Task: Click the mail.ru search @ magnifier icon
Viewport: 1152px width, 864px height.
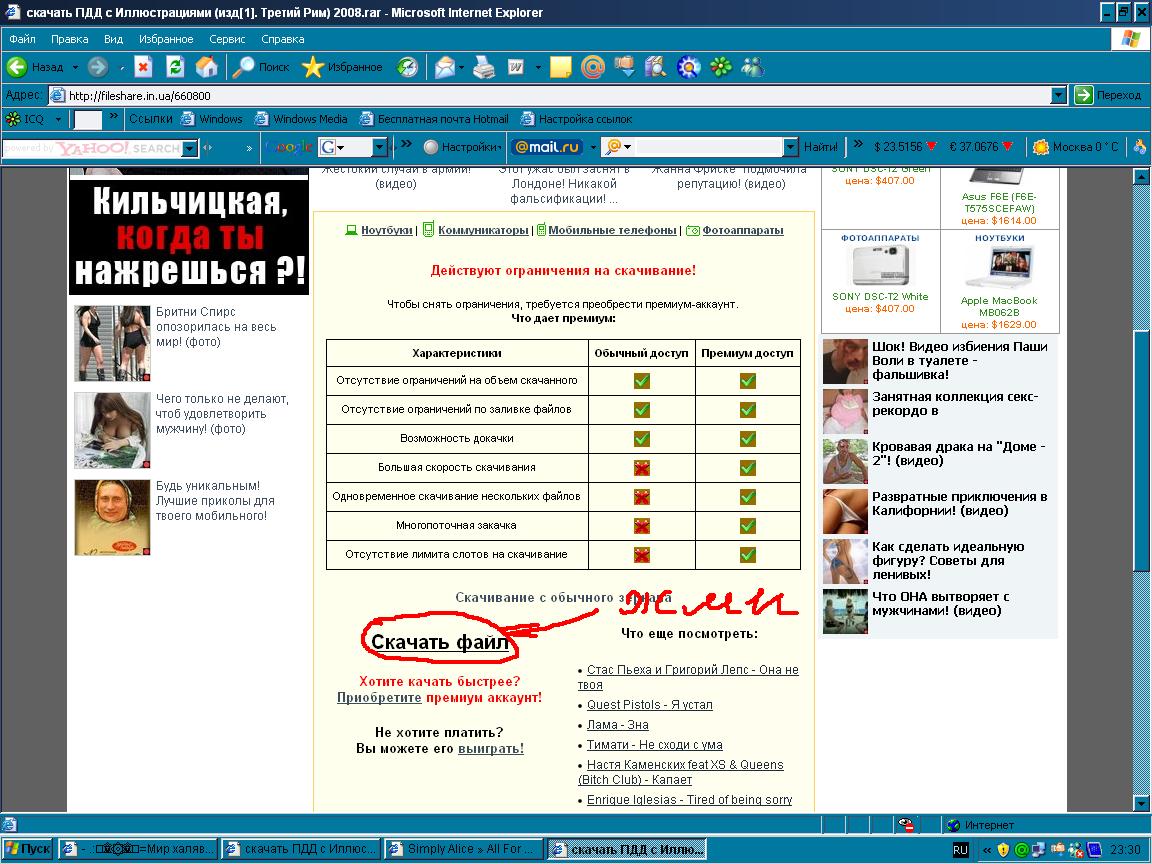Action: [614, 147]
